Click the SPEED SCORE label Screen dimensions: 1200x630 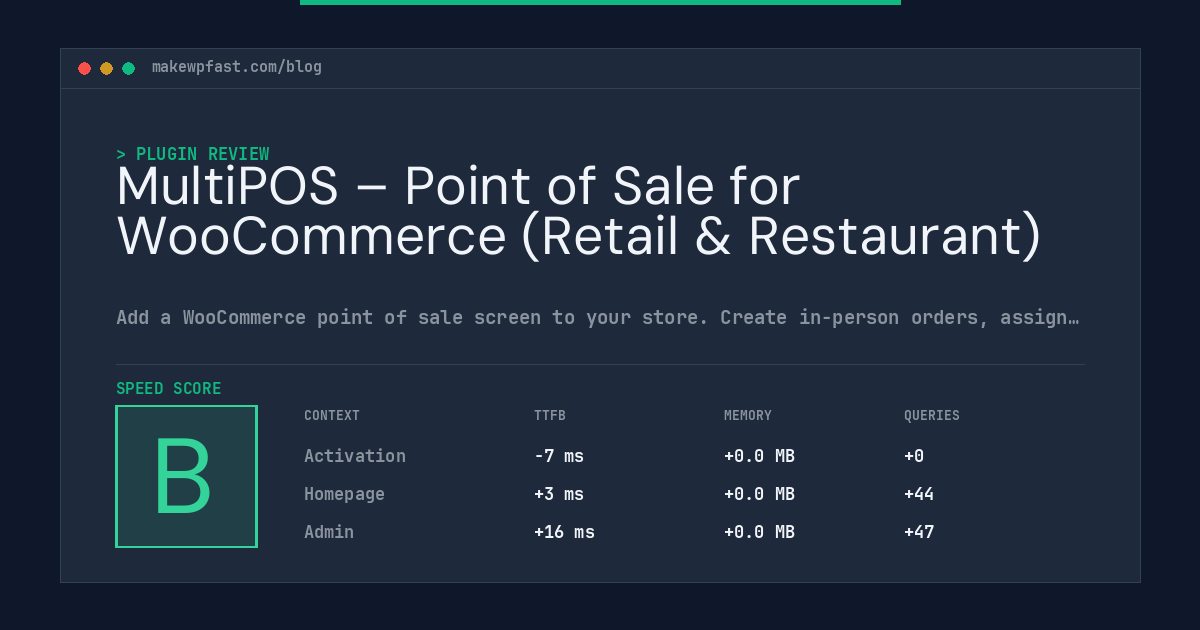(169, 389)
